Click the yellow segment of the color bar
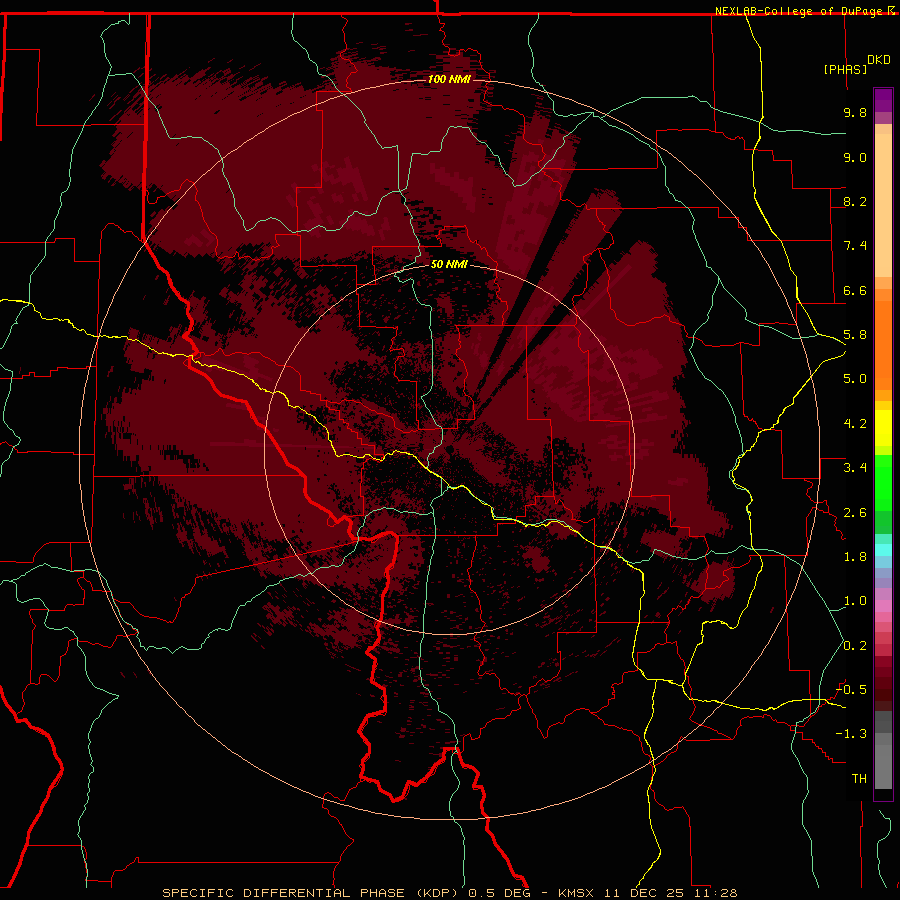This screenshot has width=900, height=900. click(x=883, y=428)
